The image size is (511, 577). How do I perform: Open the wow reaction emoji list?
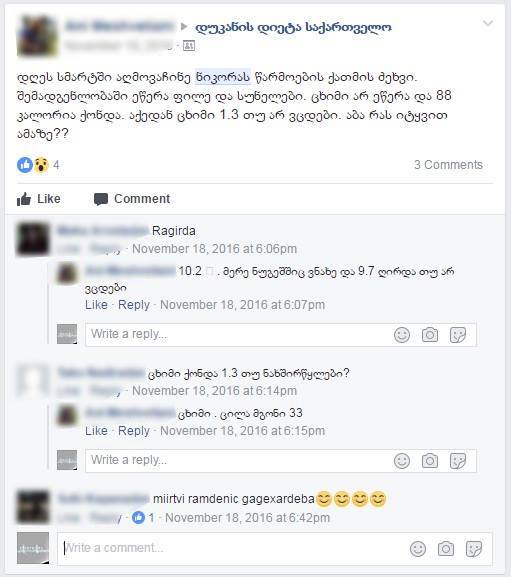click(x=41, y=165)
